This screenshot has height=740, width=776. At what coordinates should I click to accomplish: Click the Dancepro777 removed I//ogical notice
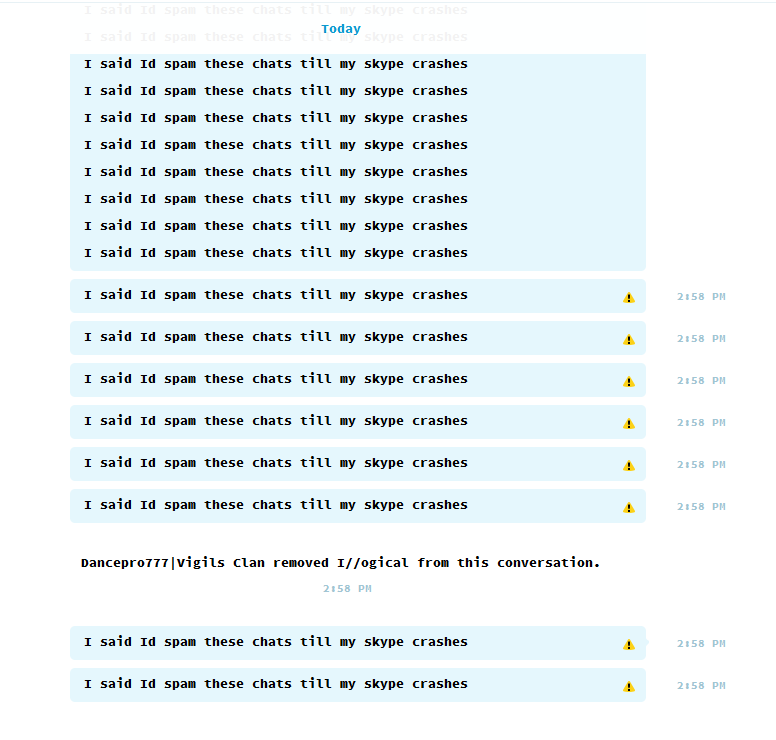pos(340,563)
